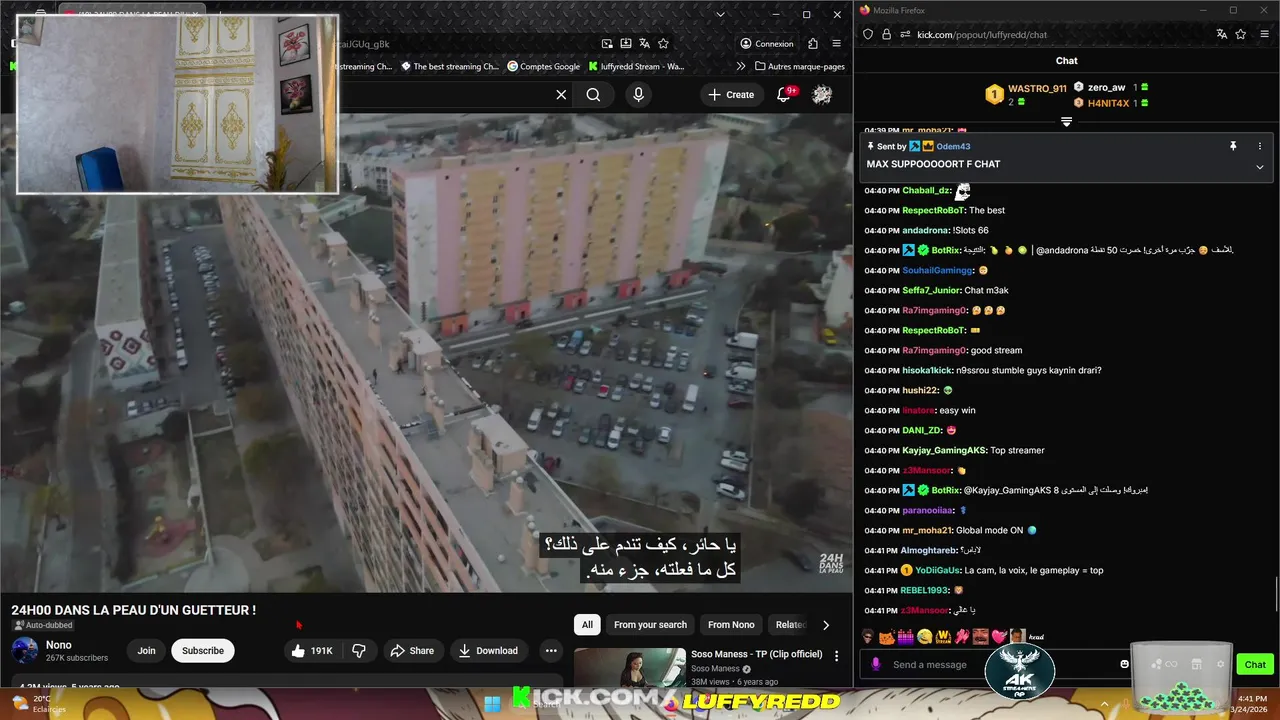
Task: Open The best streaming Ch... bookmark
Action: click(450, 67)
